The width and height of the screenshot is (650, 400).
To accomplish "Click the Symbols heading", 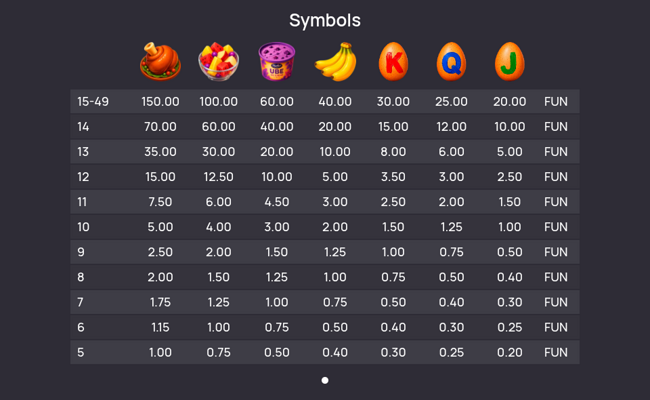I will coord(325,20).
